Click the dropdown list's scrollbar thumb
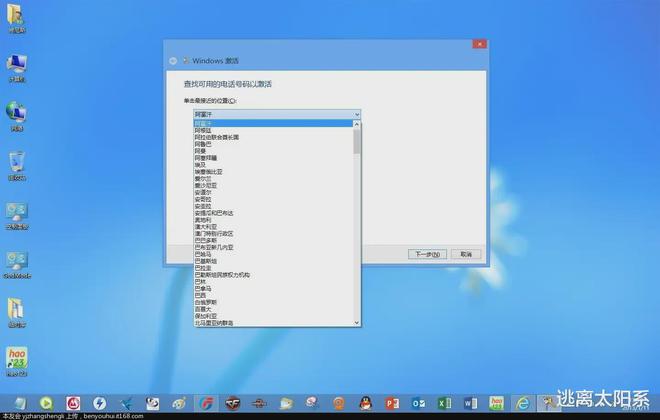 point(357,141)
